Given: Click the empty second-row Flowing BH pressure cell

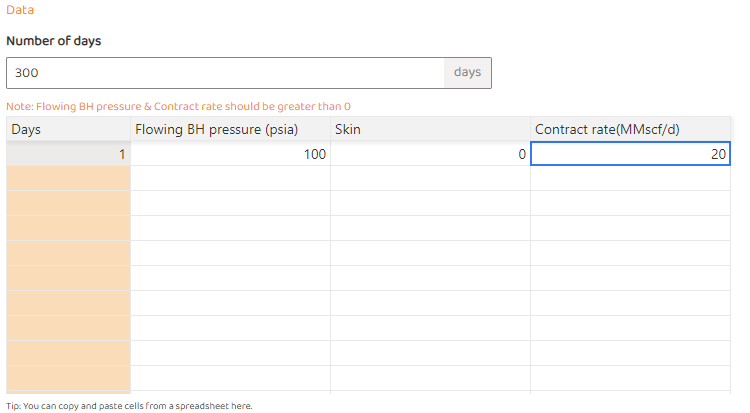Looking at the screenshot, I should (x=230, y=178).
